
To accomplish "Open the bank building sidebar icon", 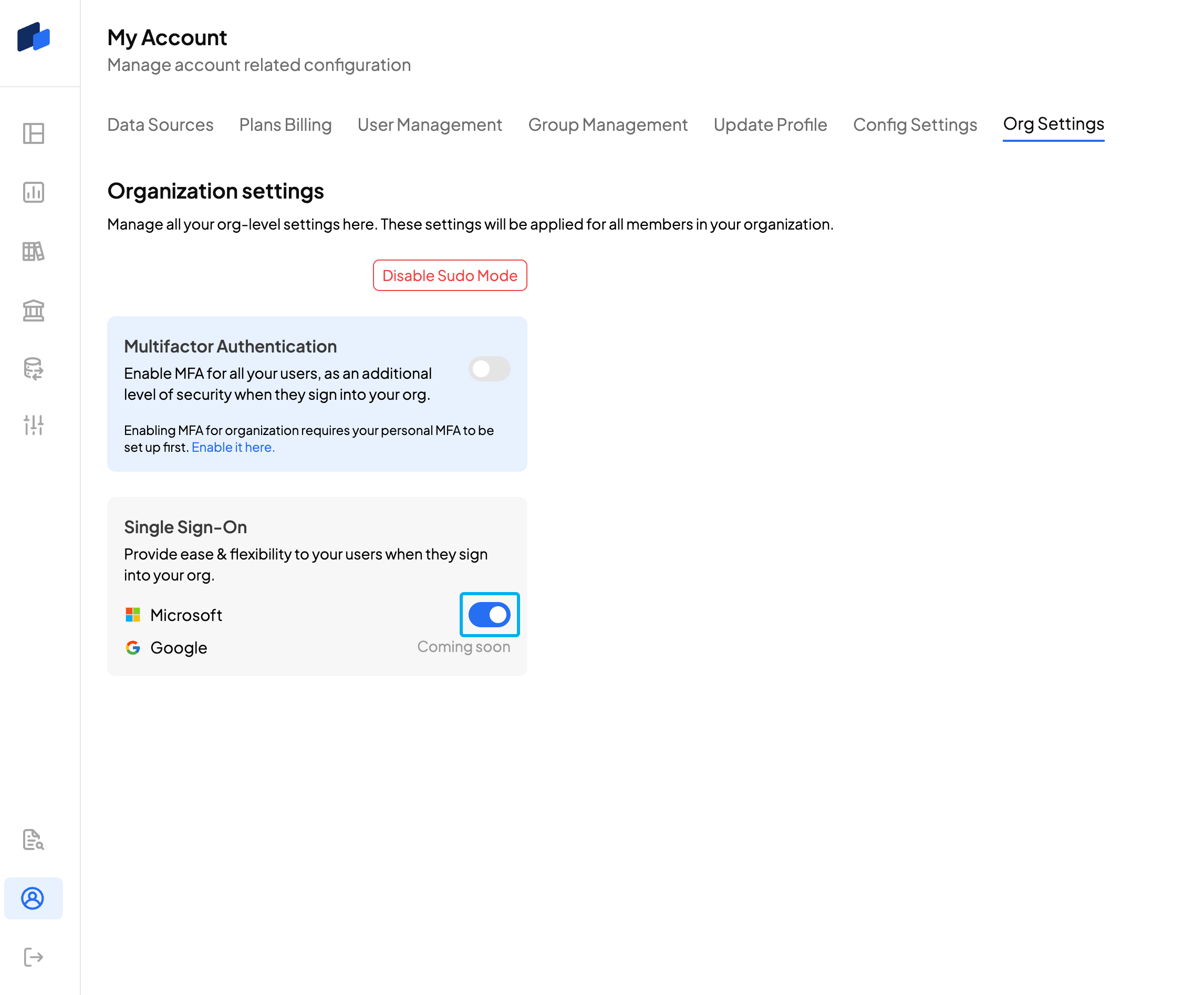I will (x=33, y=310).
